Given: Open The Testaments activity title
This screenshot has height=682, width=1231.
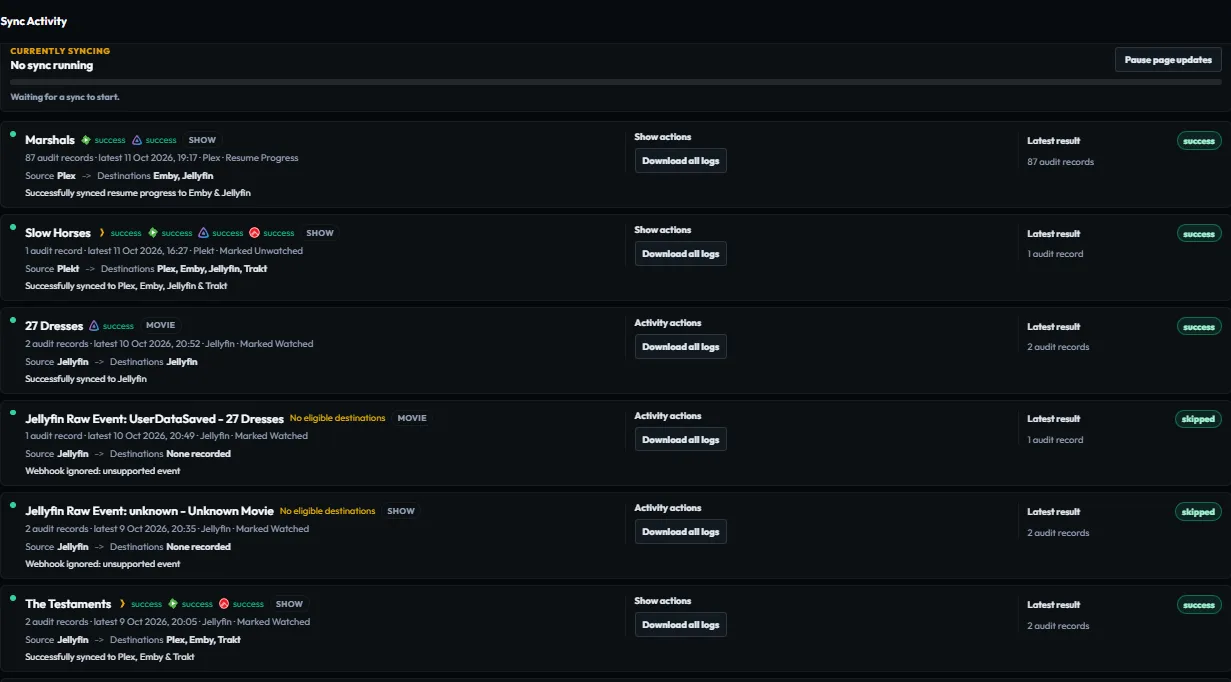Looking at the screenshot, I should click(68, 604).
